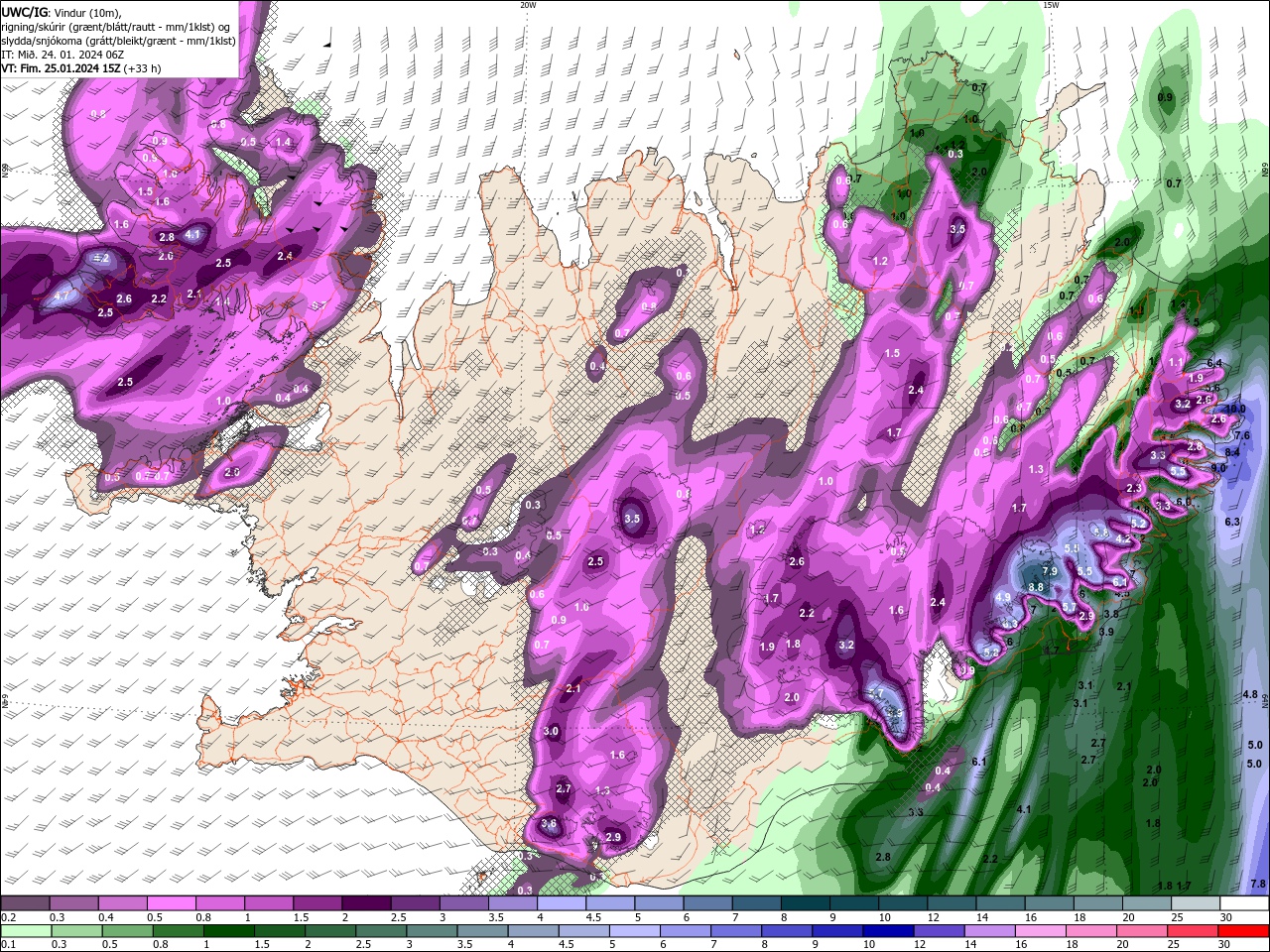The width and height of the screenshot is (1270, 952).
Task: Click the '7.8' value at bottom right corner
Action: (1258, 884)
